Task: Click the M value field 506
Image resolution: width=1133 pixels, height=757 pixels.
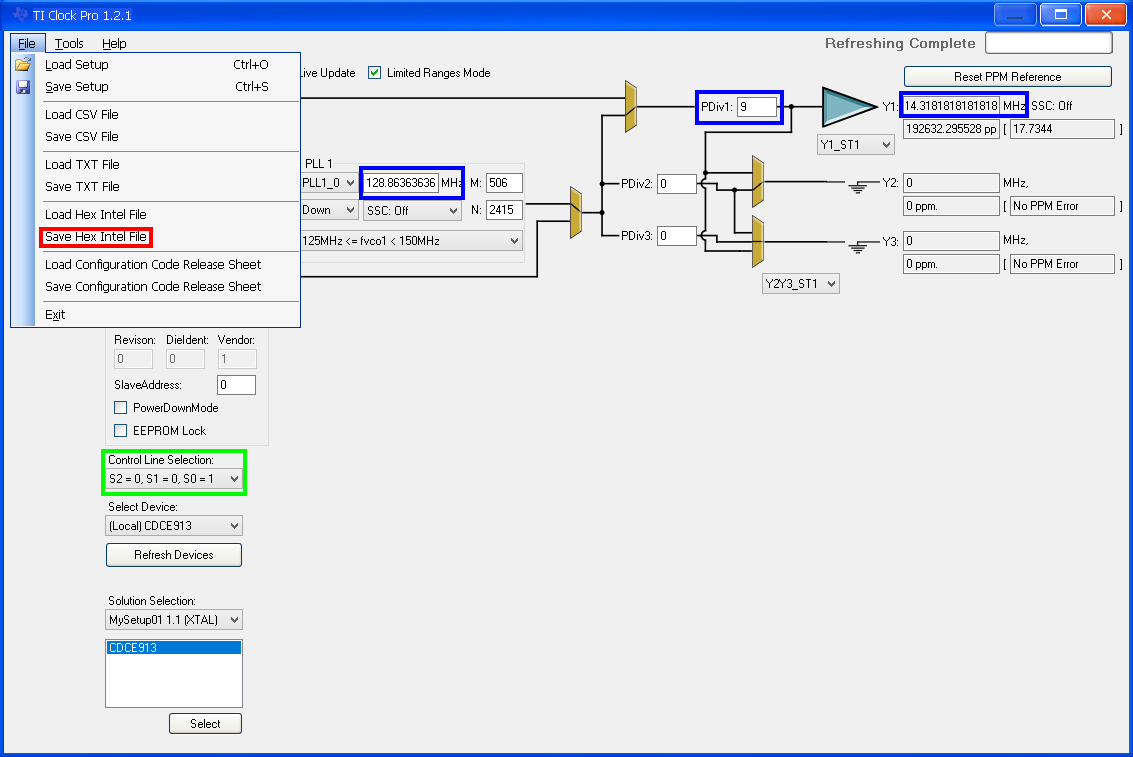Action: tap(504, 183)
